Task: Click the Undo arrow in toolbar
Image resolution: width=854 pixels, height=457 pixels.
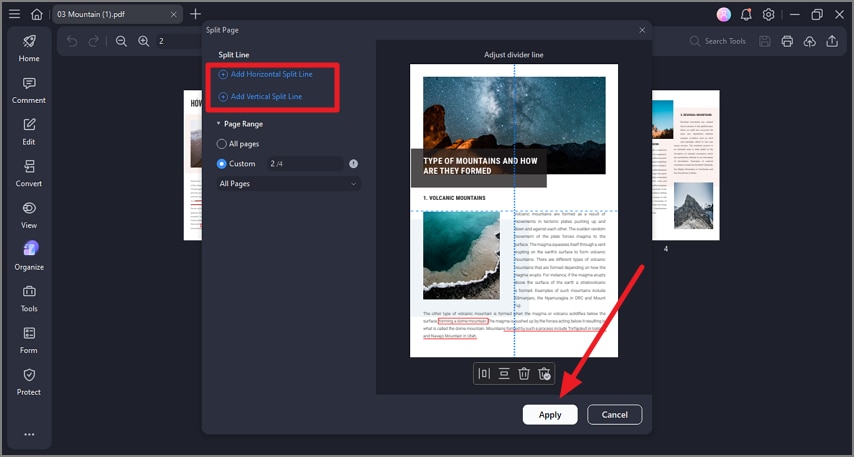Action: click(72, 41)
